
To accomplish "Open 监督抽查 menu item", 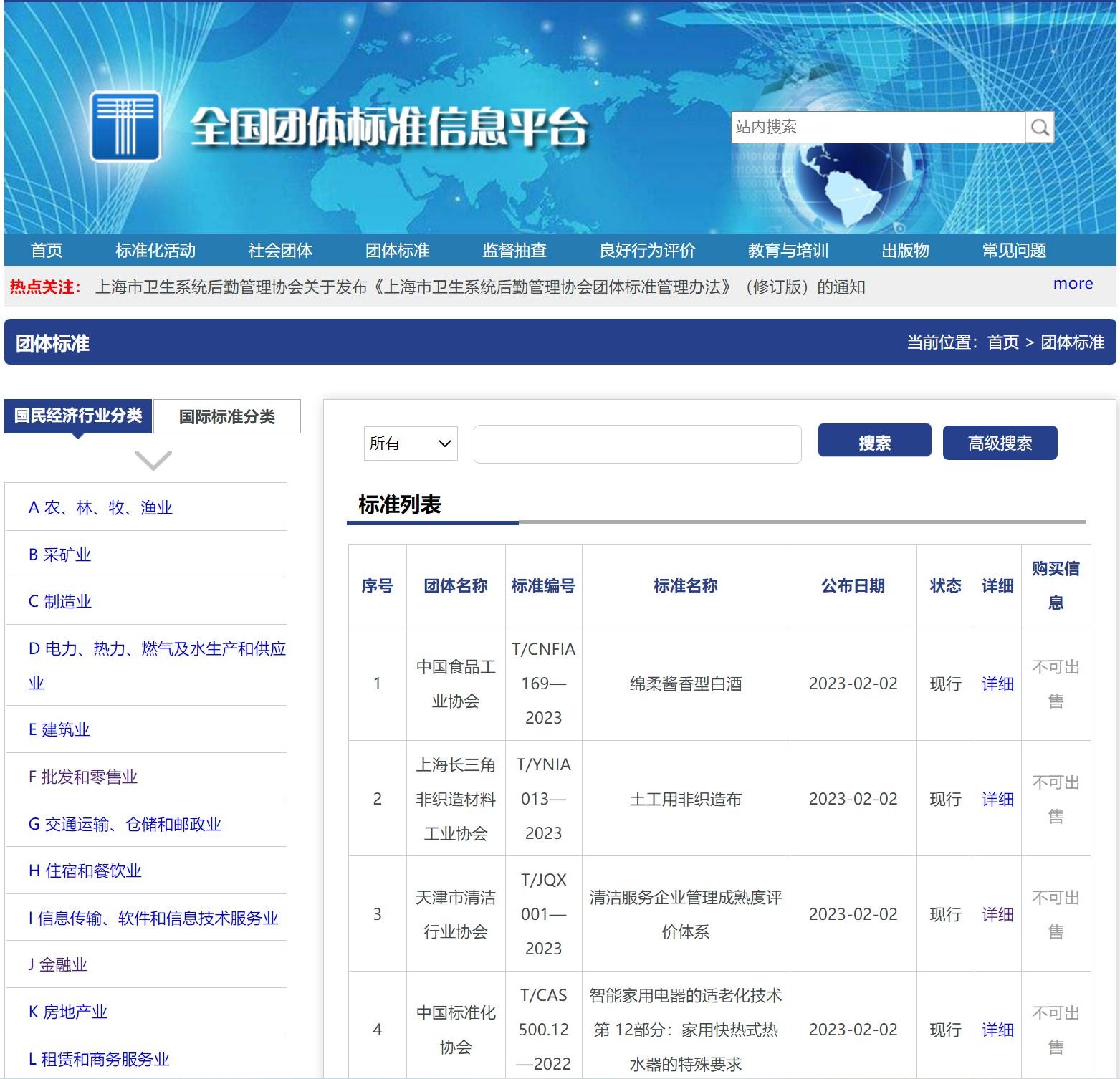I will point(514,250).
